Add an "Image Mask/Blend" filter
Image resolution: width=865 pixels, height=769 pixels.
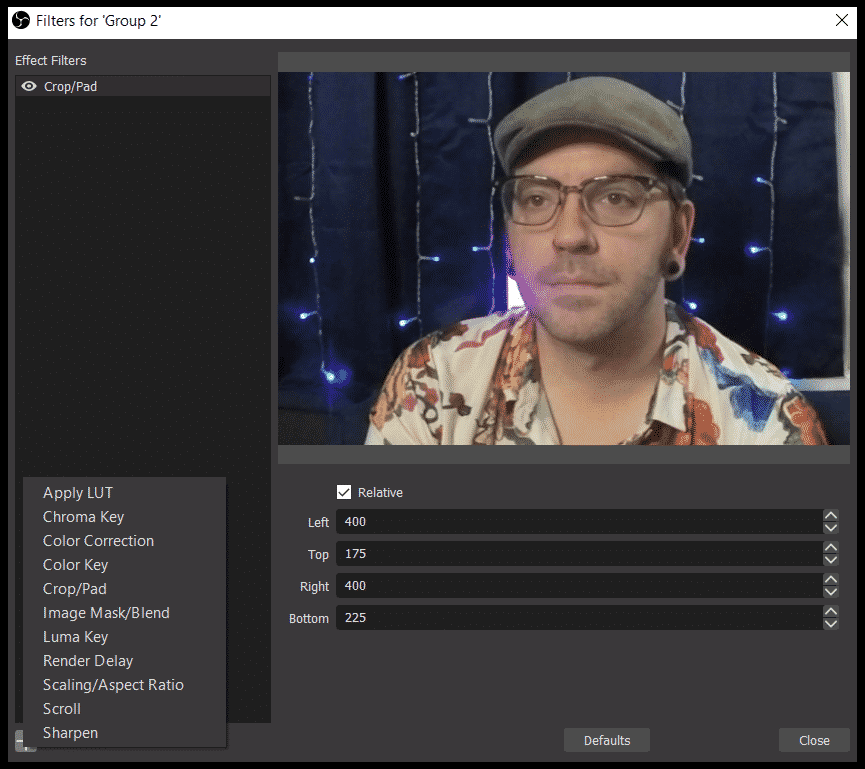106,612
